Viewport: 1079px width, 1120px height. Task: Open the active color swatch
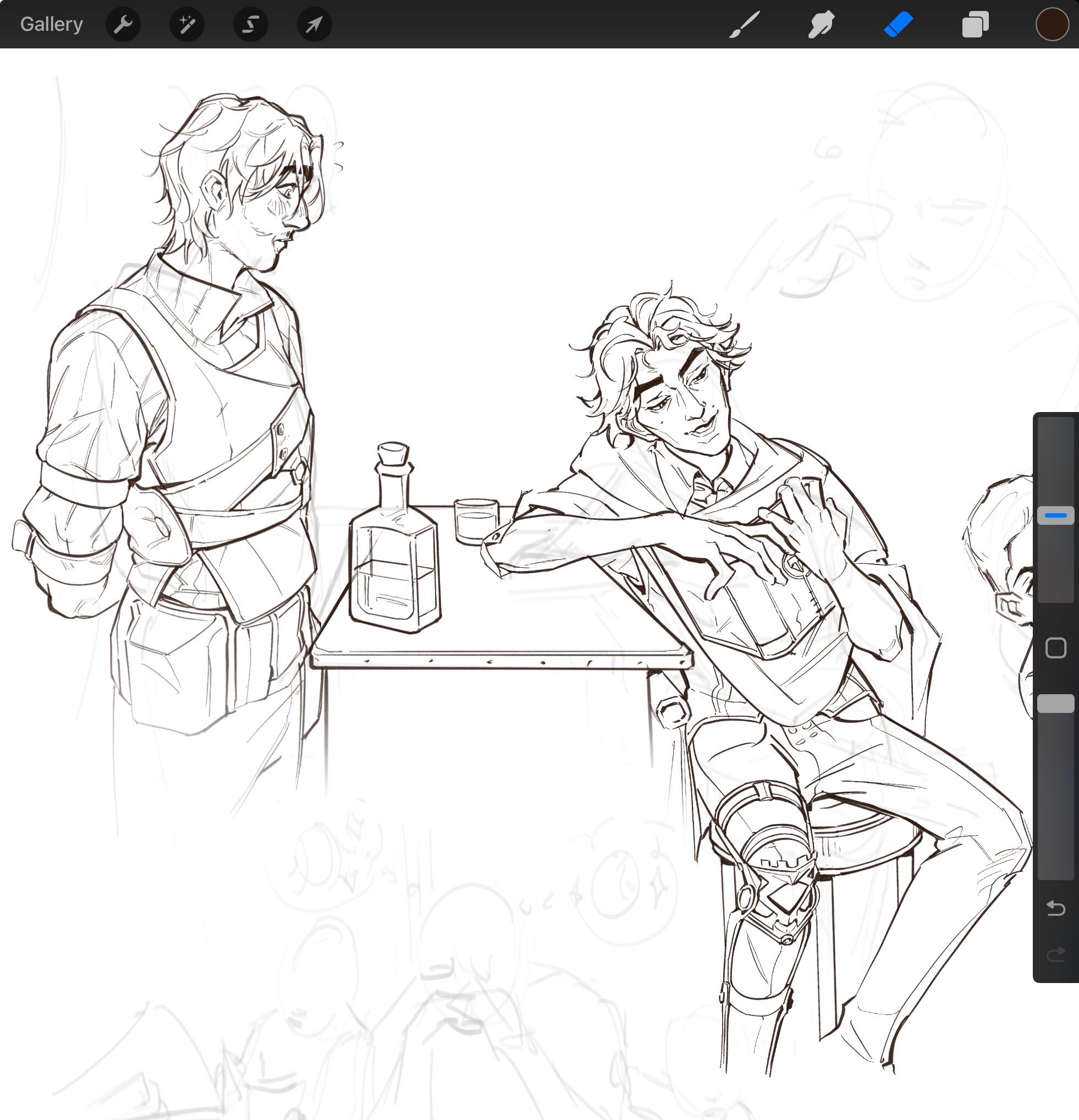tap(1052, 25)
